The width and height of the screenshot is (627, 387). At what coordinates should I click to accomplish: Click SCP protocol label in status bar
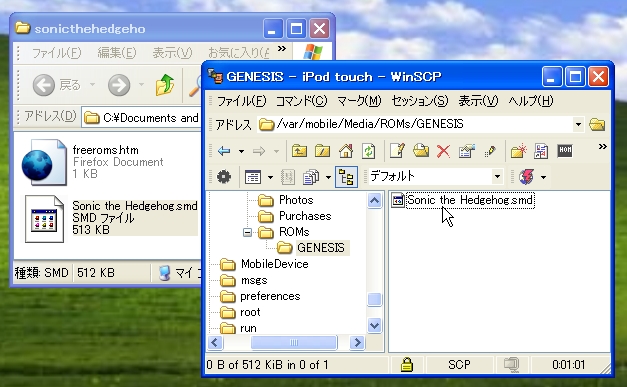point(459,365)
